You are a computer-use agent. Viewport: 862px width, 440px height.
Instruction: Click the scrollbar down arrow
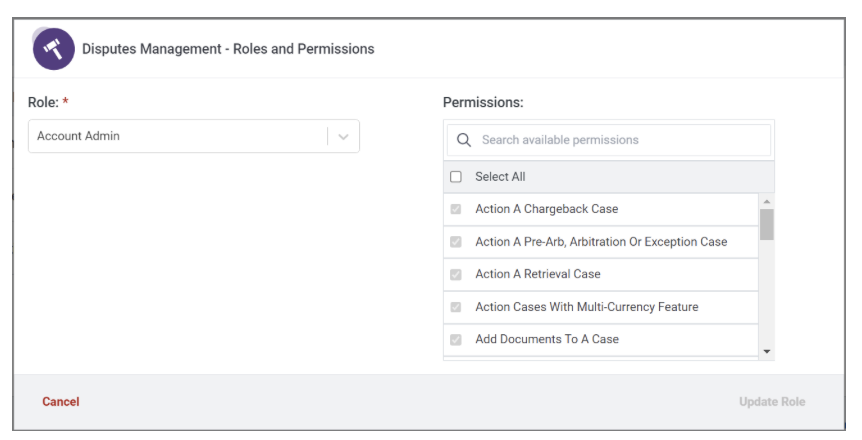tap(767, 352)
